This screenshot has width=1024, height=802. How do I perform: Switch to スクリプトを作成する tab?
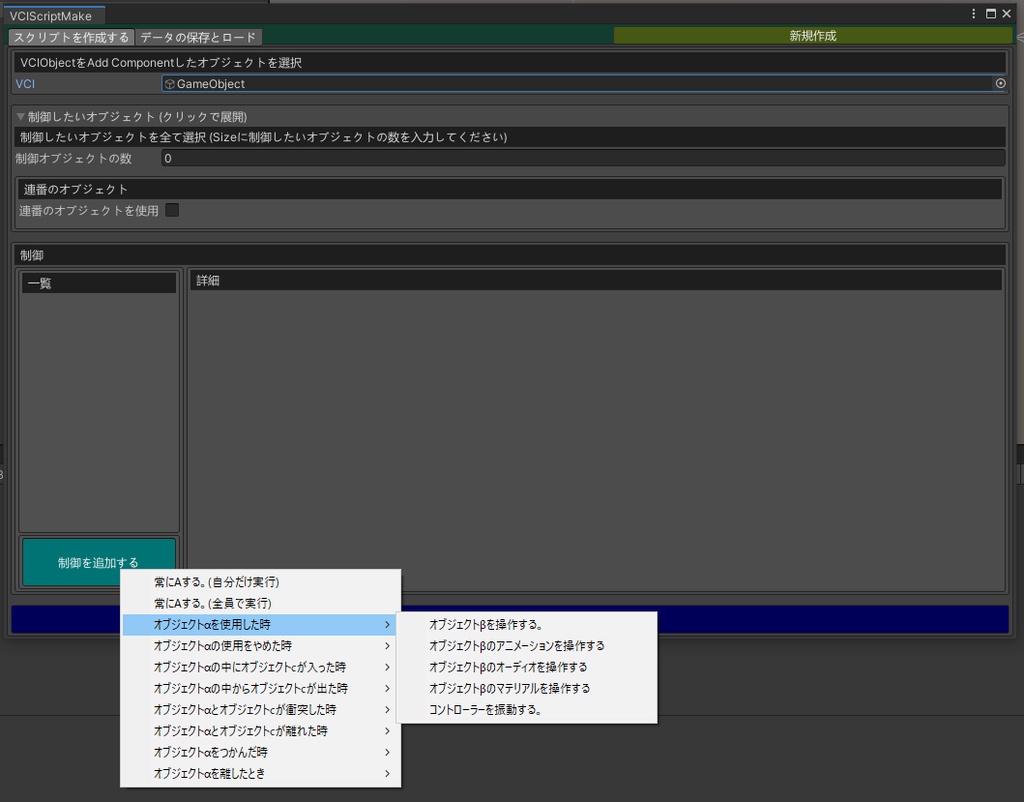coord(70,36)
